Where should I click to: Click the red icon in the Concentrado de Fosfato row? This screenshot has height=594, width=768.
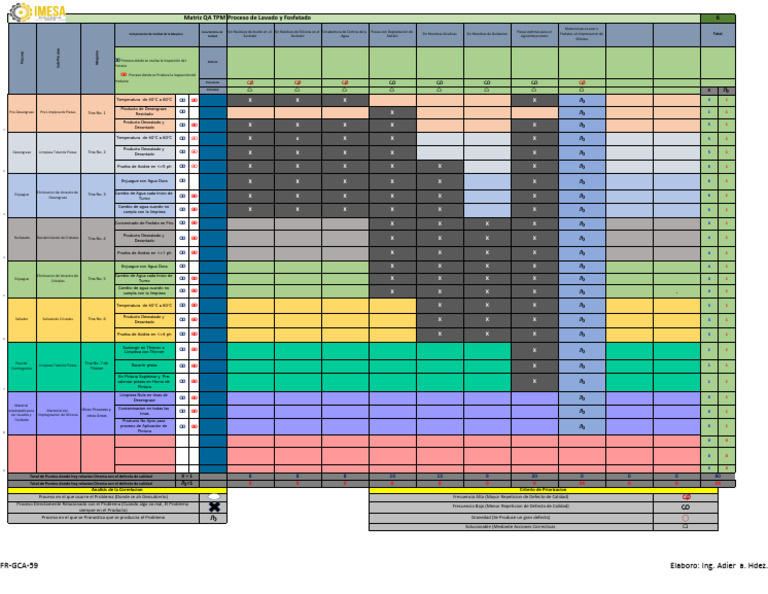click(194, 223)
